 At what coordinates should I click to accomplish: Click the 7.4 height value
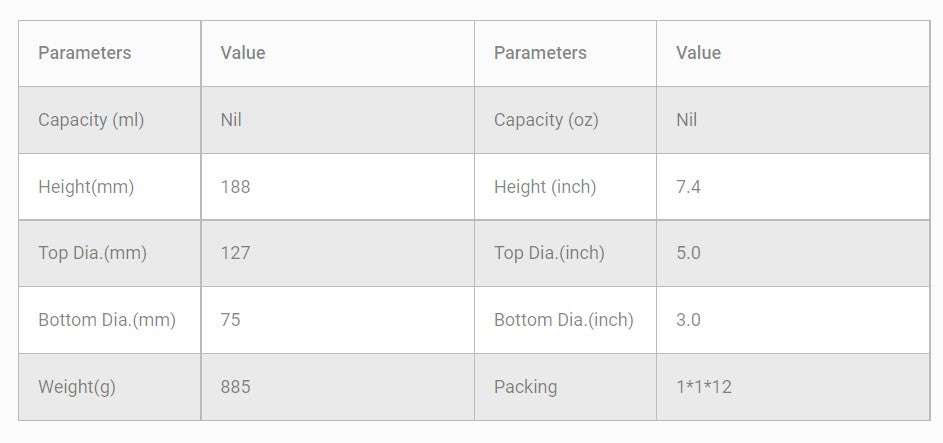coord(688,187)
